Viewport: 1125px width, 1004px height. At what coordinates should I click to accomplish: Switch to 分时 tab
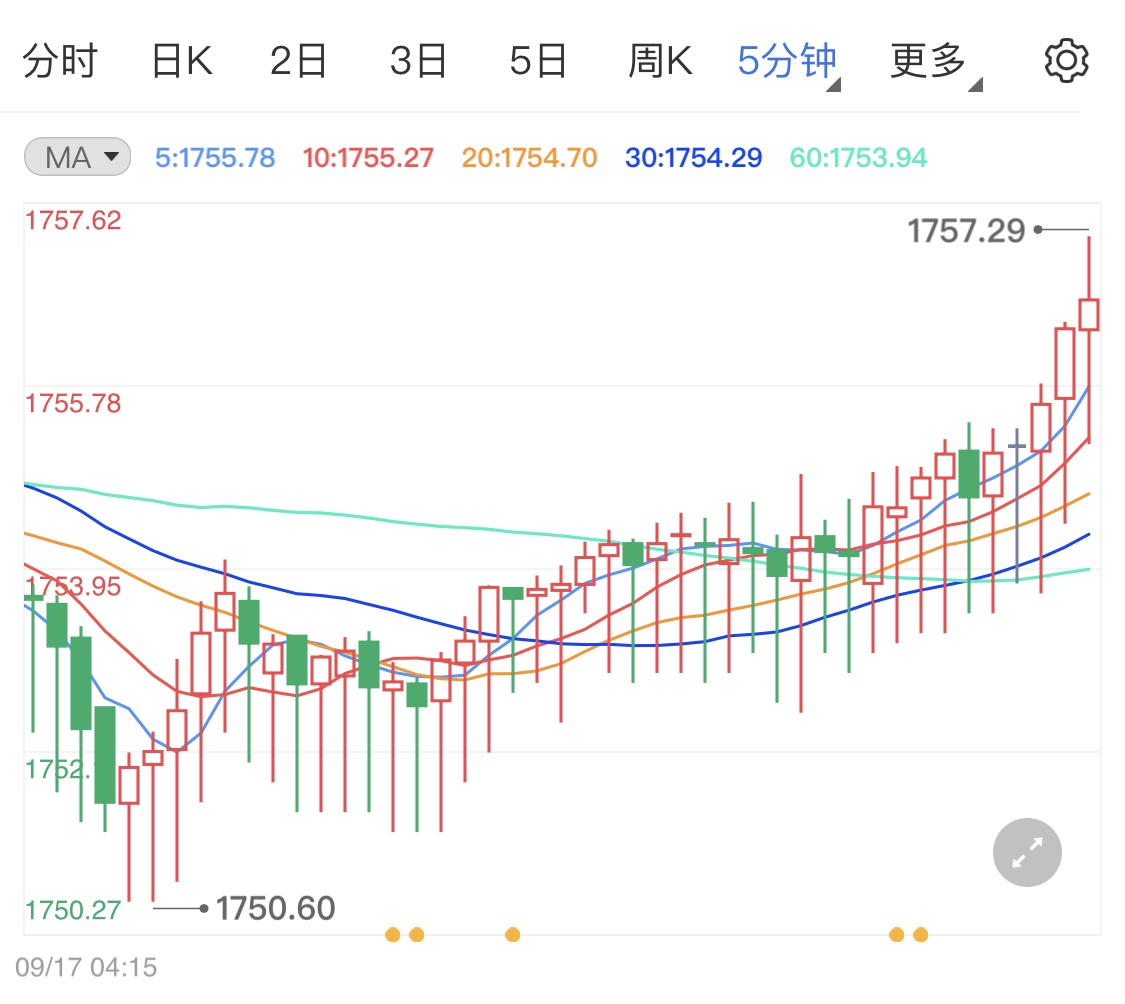pyautogui.click(x=60, y=61)
